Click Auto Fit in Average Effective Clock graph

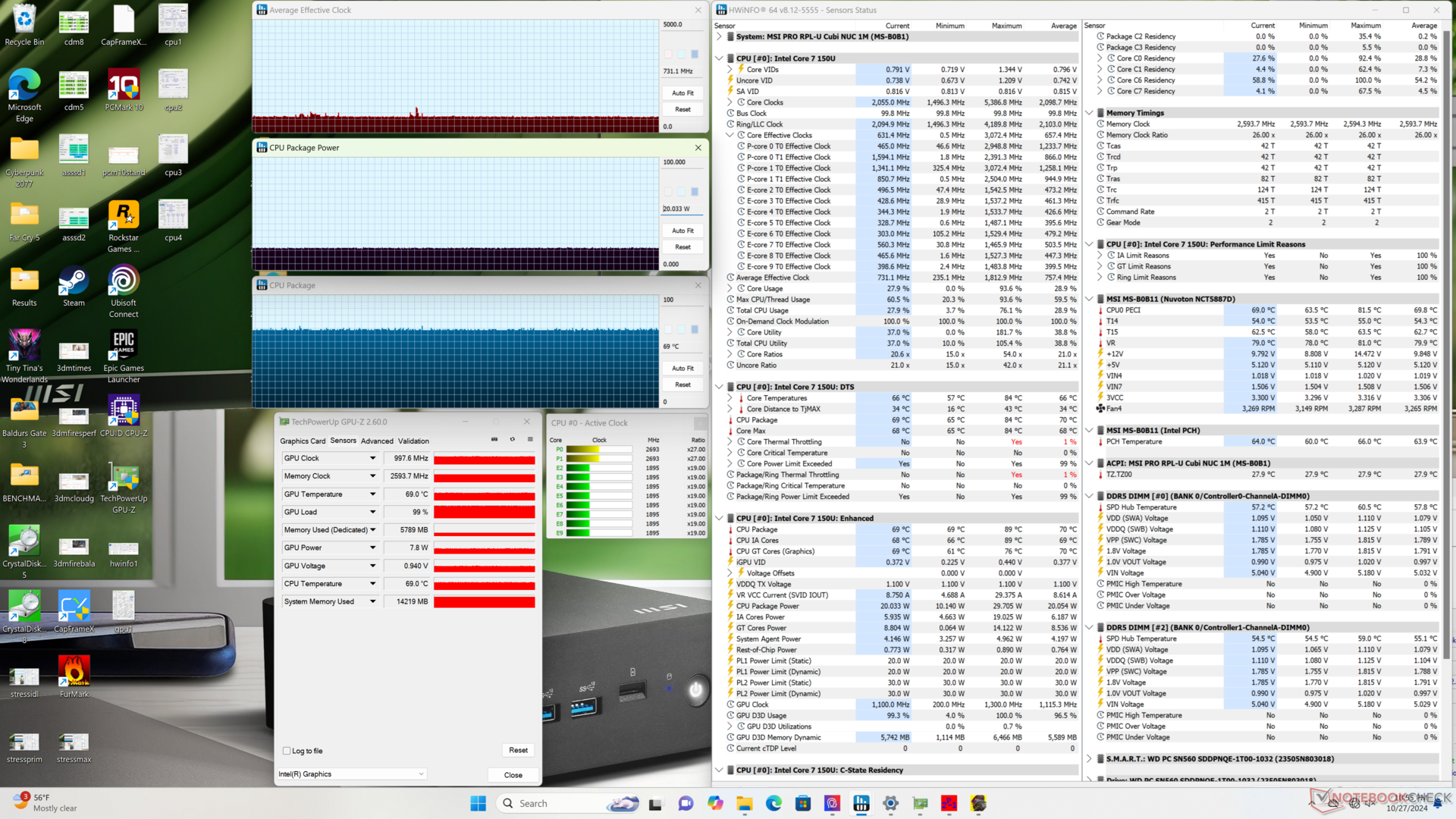pyautogui.click(x=682, y=93)
